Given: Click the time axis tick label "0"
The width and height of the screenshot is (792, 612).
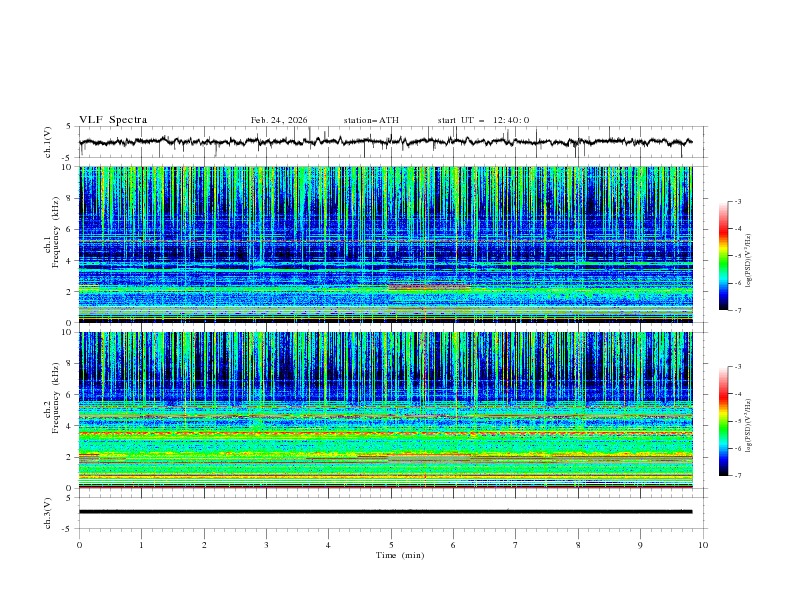Looking at the screenshot, I should [x=79, y=545].
